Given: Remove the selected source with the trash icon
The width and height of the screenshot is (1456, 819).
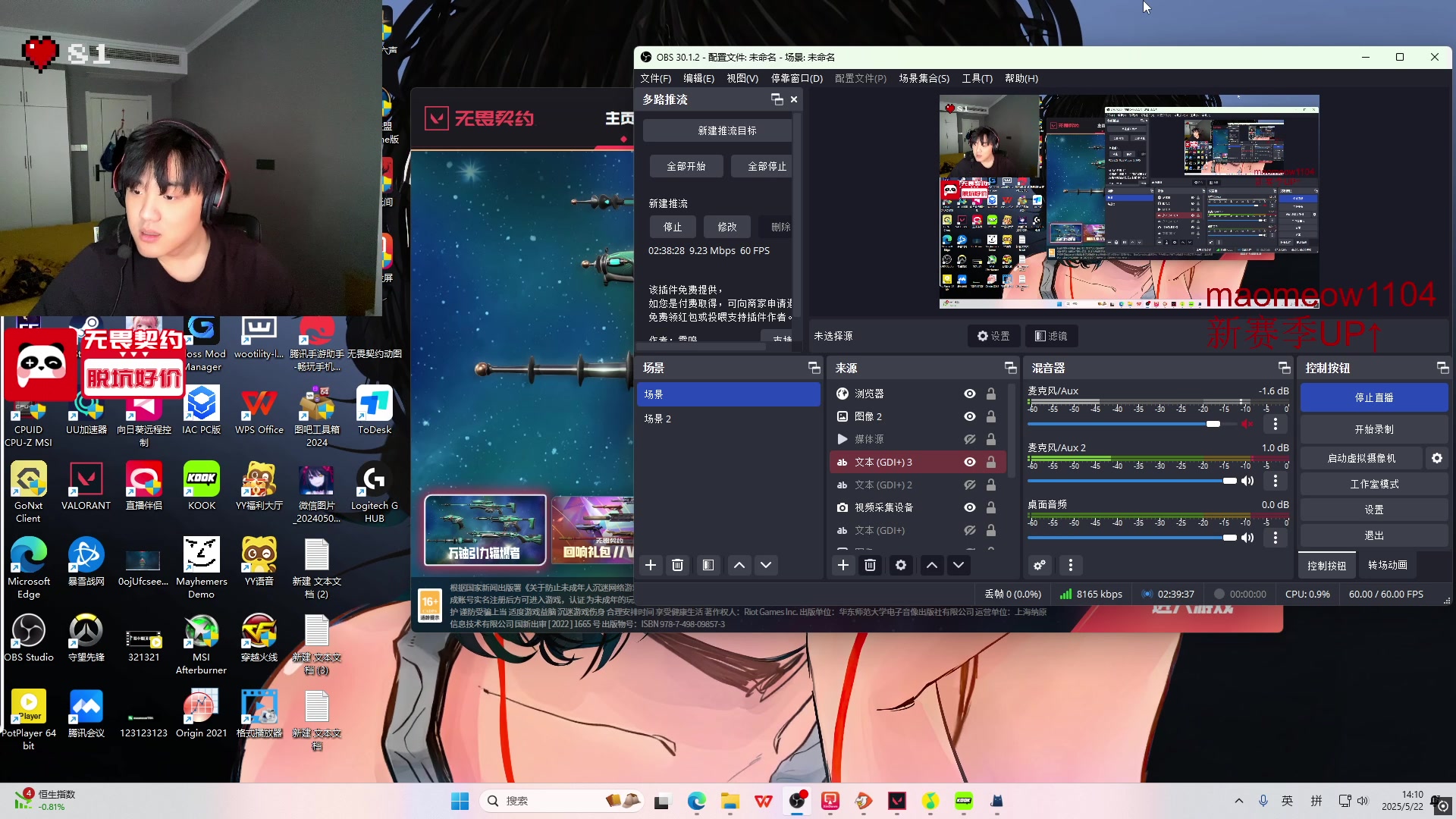Looking at the screenshot, I should pos(871,565).
